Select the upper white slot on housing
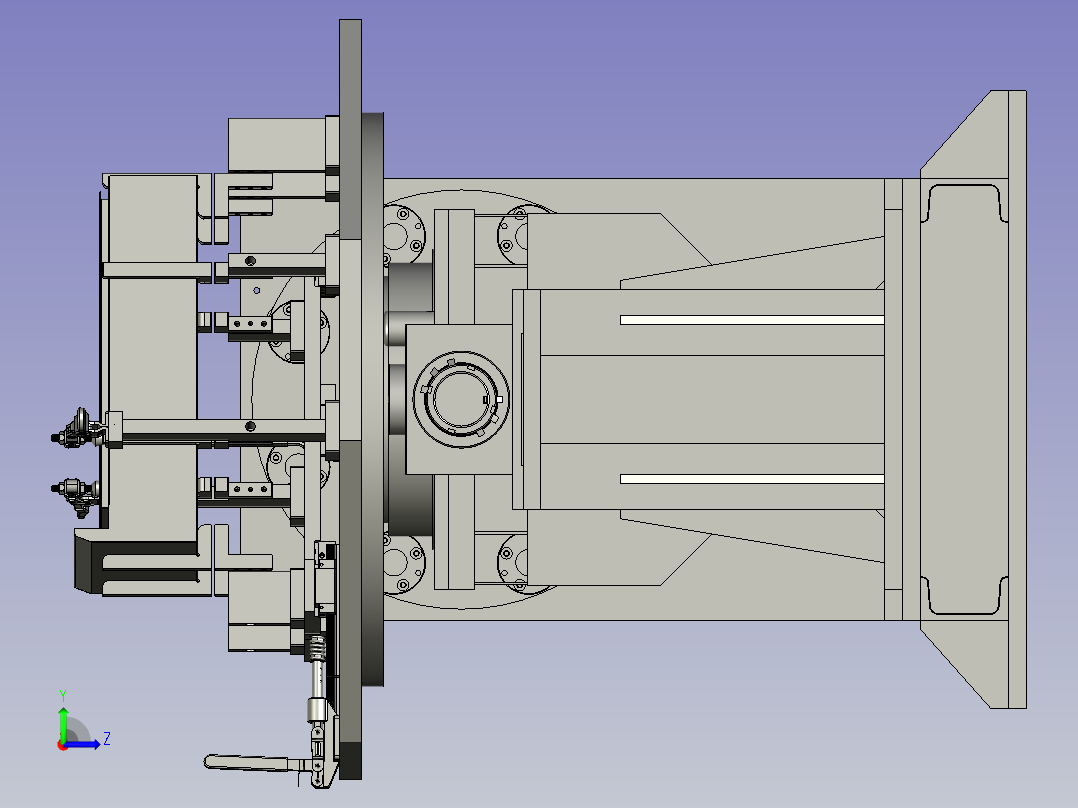The height and width of the screenshot is (808, 1078). pos(752,320)
